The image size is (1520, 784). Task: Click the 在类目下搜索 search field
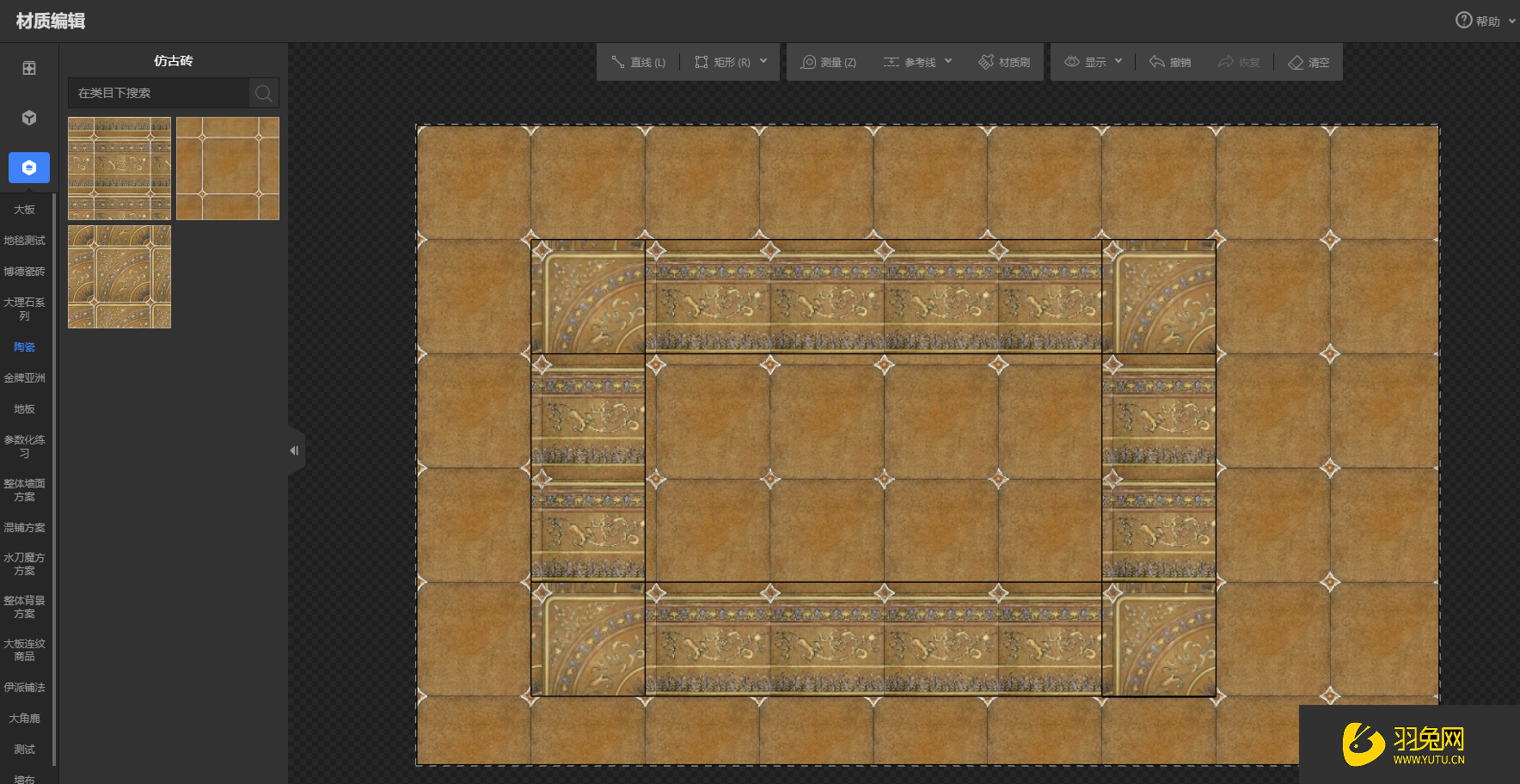coord(159,93)
